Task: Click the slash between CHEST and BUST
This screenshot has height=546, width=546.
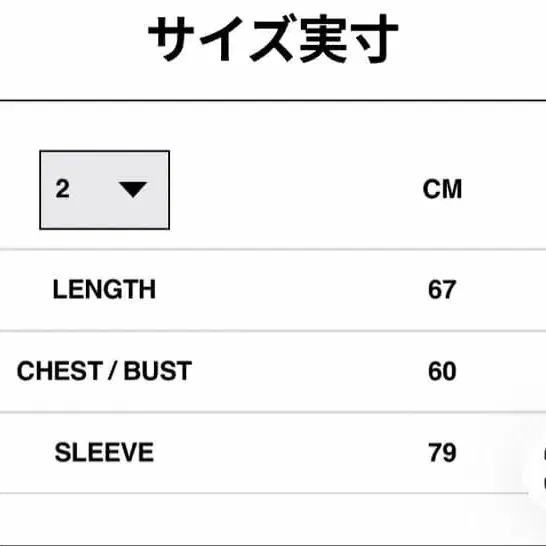Action: coord(112,371)
